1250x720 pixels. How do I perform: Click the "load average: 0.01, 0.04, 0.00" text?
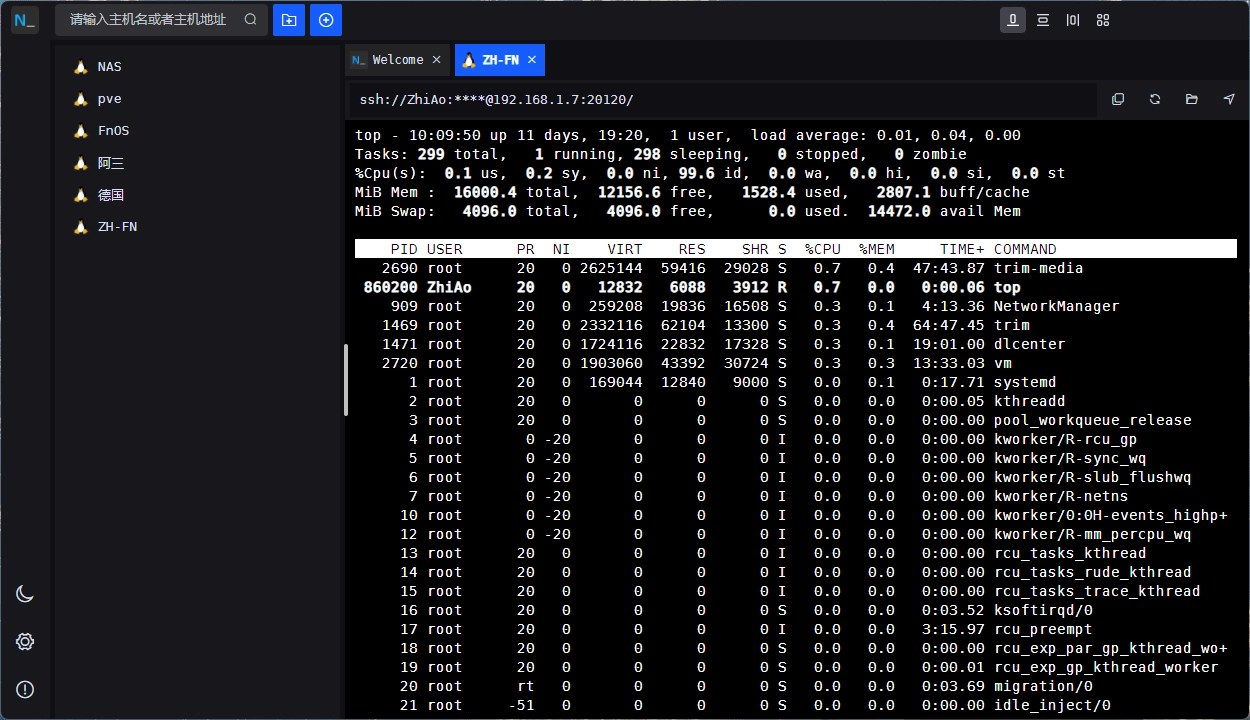pos(886,135)
